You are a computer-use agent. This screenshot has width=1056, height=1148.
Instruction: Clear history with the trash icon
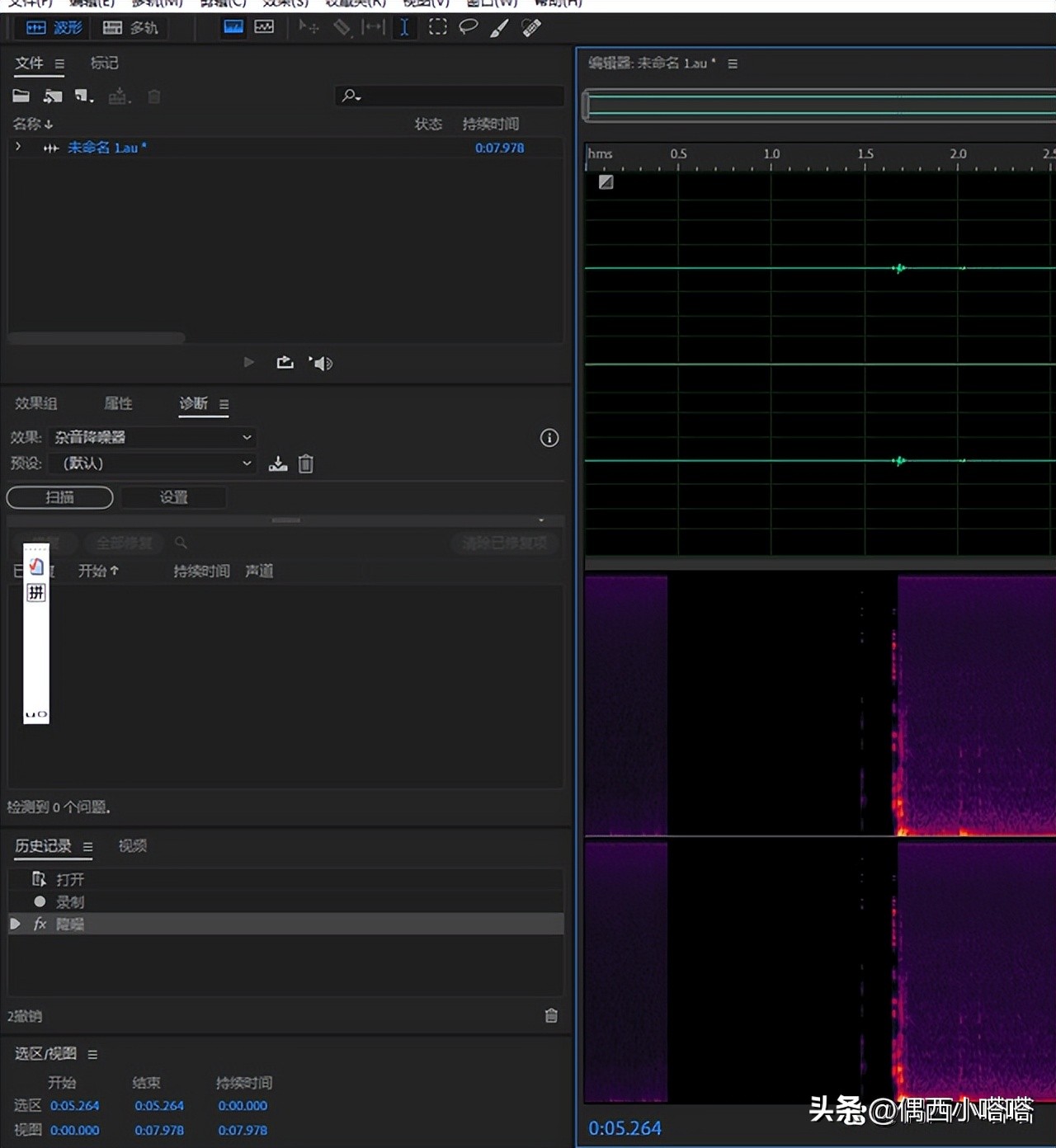click(551, 1016)
